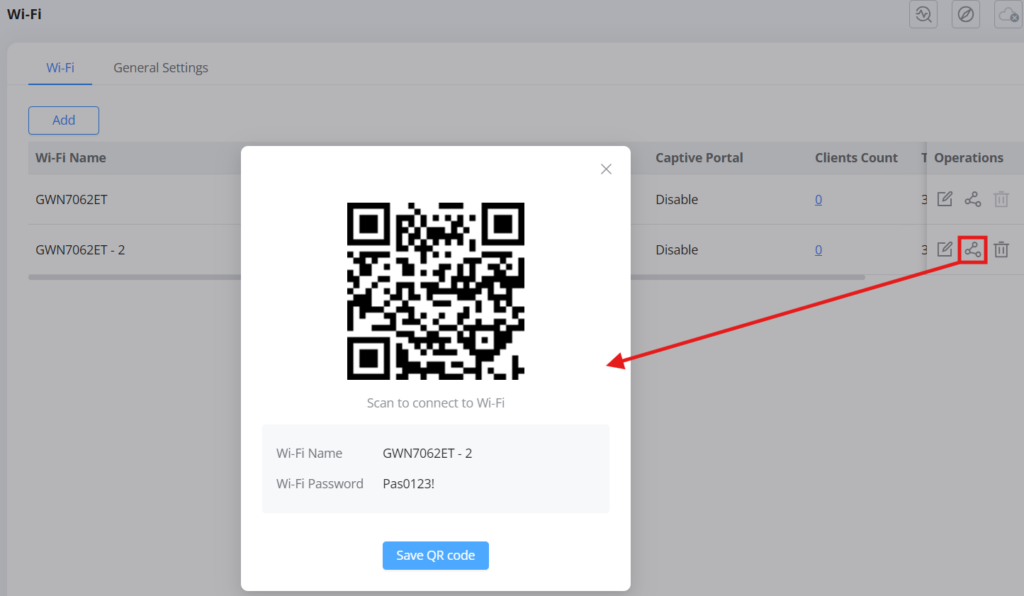The width and height of the screenshot is (1024, 596).
Task: Delete the GWN7062ET - 2 network
Action: point(1001,249)
